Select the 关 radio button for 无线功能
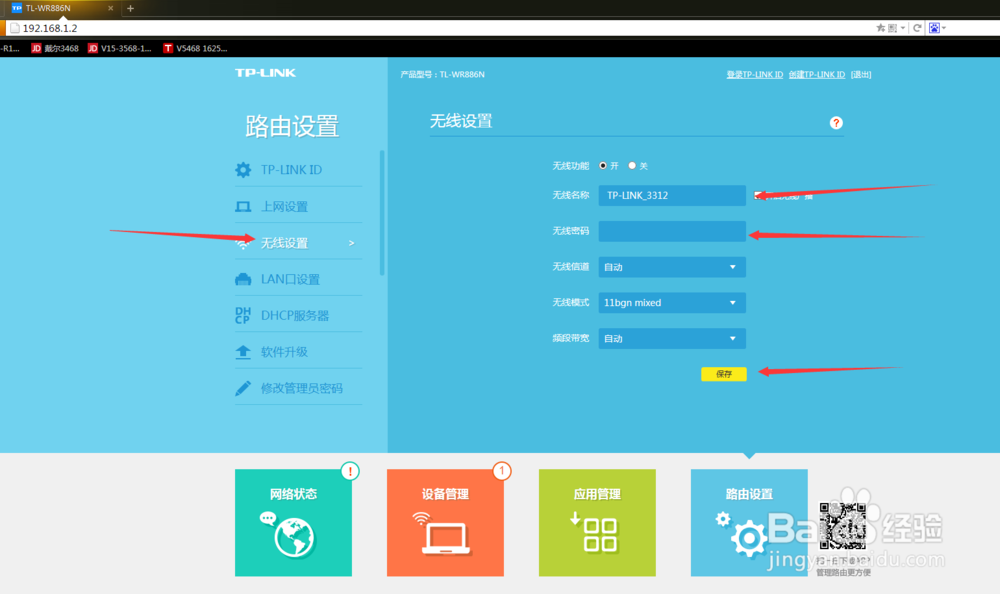 click(632, 165)
